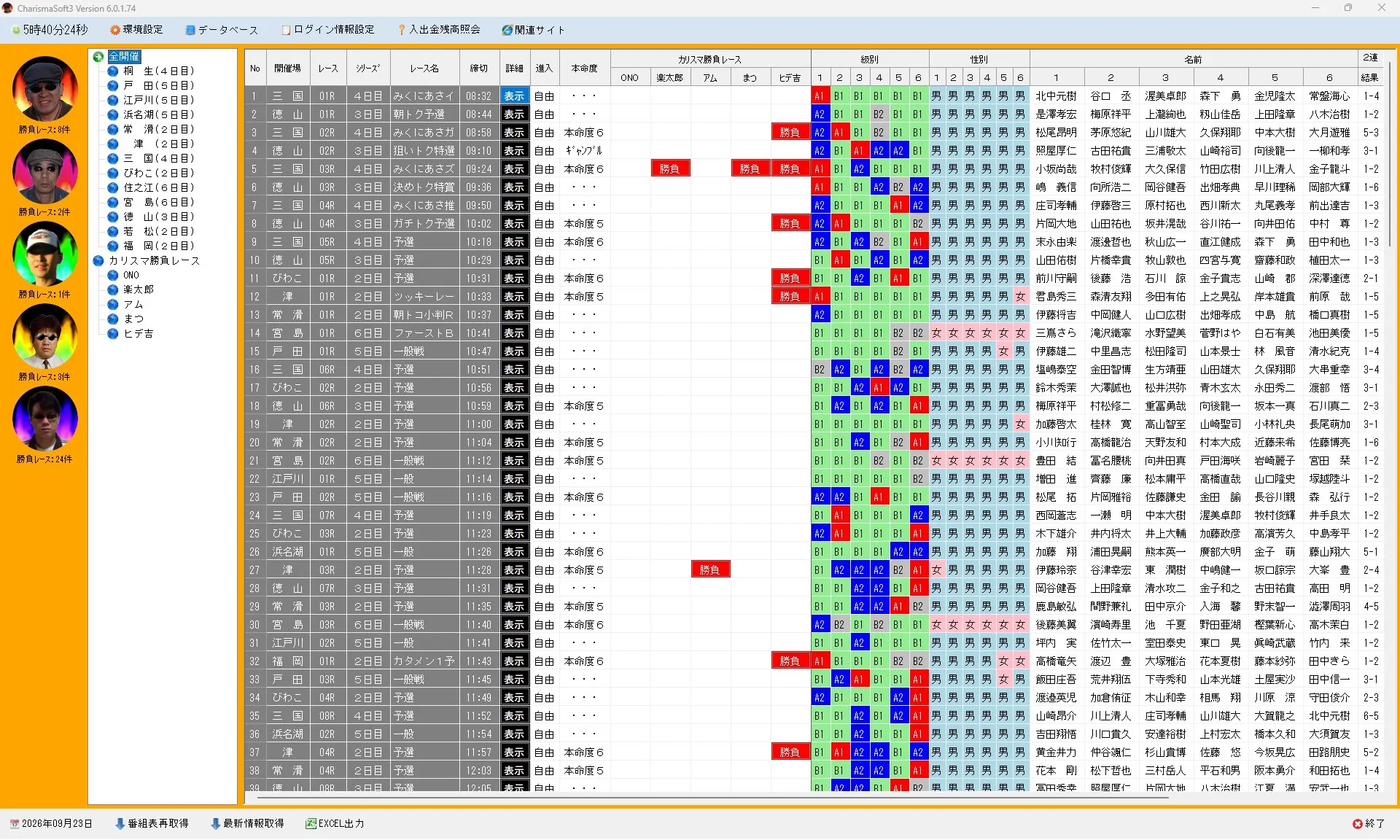Open 入出金残高照会 menu item

[x=439, y=30]
